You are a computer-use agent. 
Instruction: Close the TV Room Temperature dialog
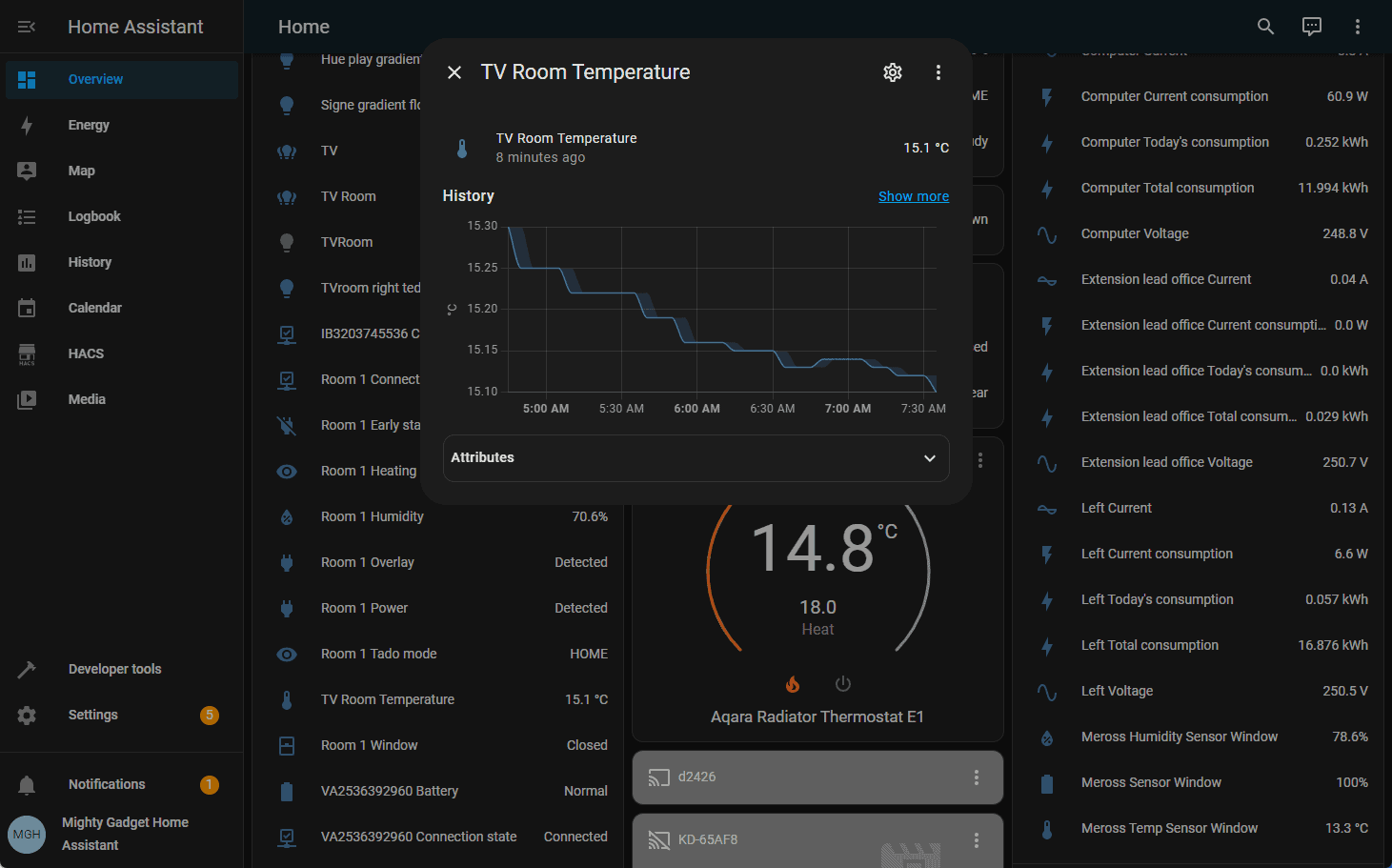pyautogui.click(x=454, y=72)
